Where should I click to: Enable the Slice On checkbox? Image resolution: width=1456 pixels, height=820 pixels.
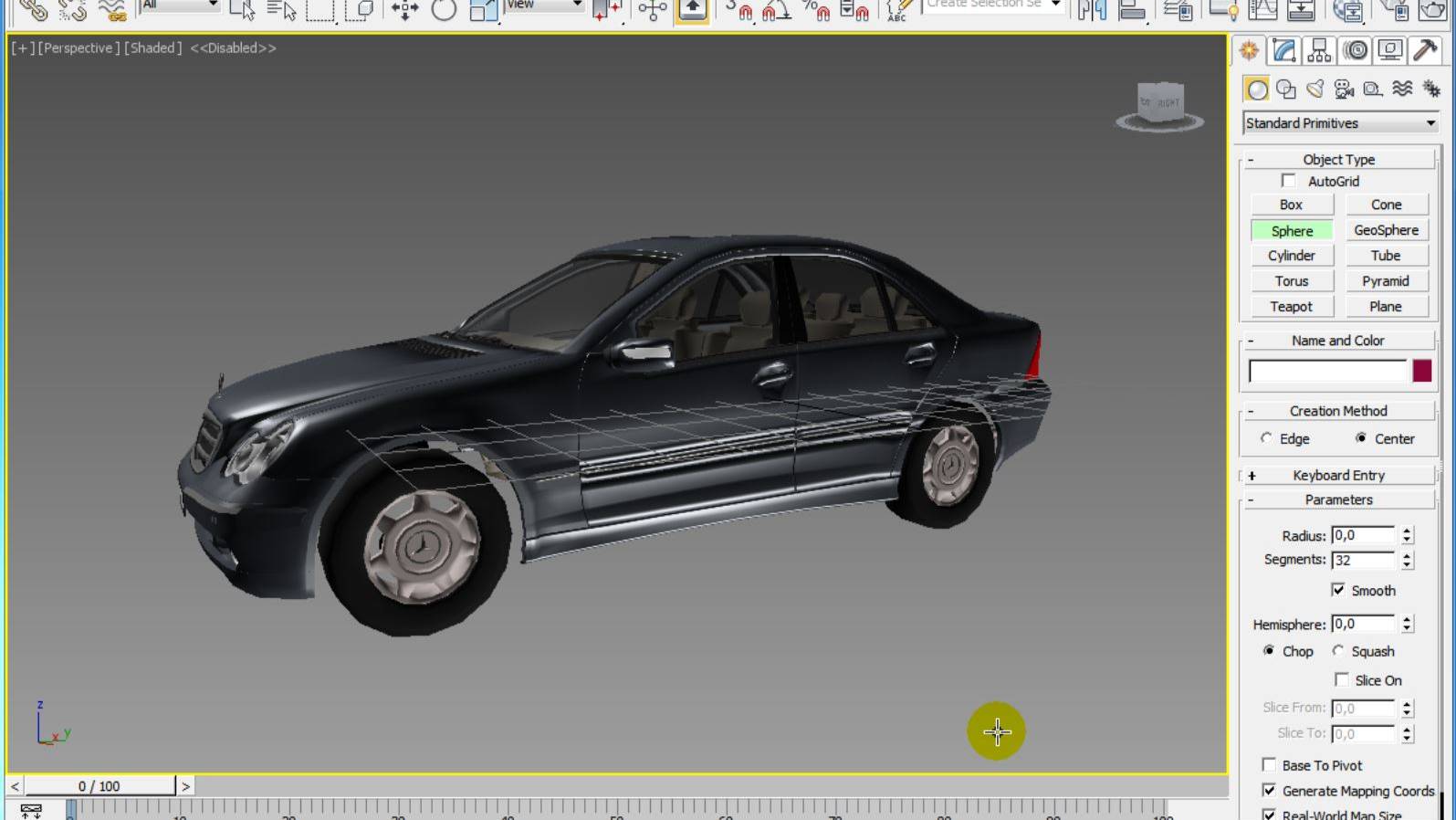1342,679
